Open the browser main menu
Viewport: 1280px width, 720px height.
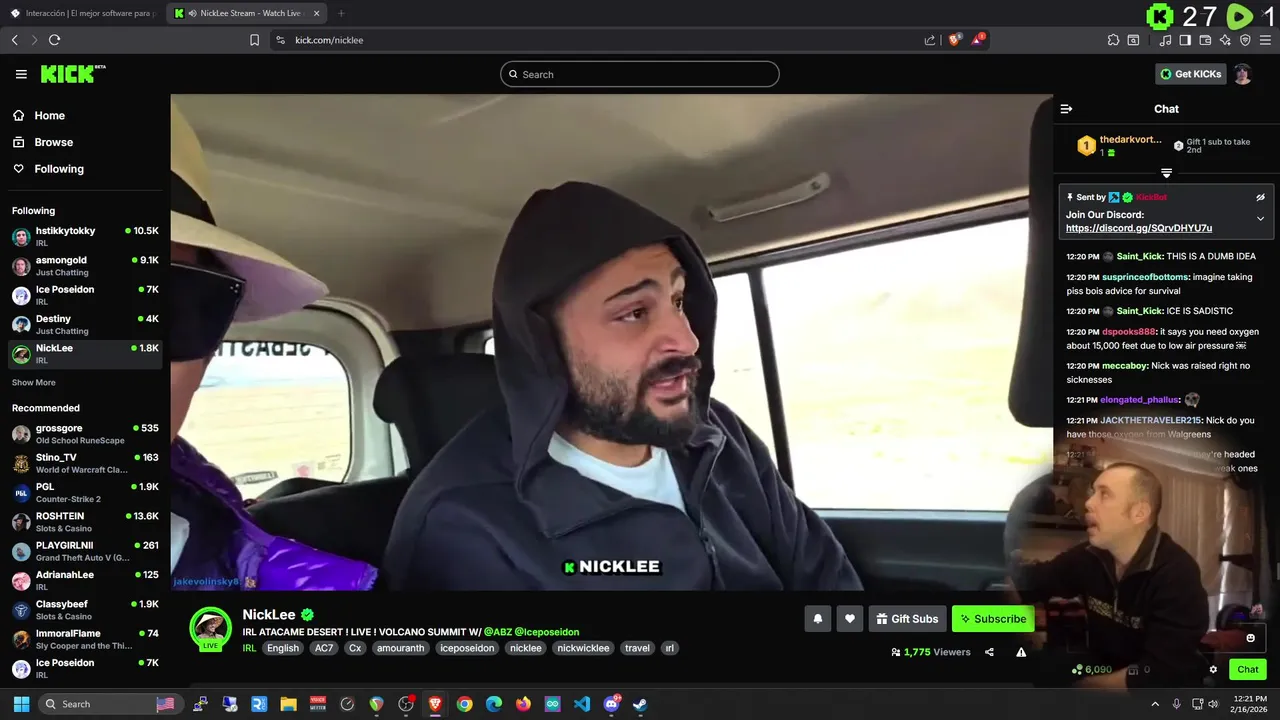point(1266,40)
